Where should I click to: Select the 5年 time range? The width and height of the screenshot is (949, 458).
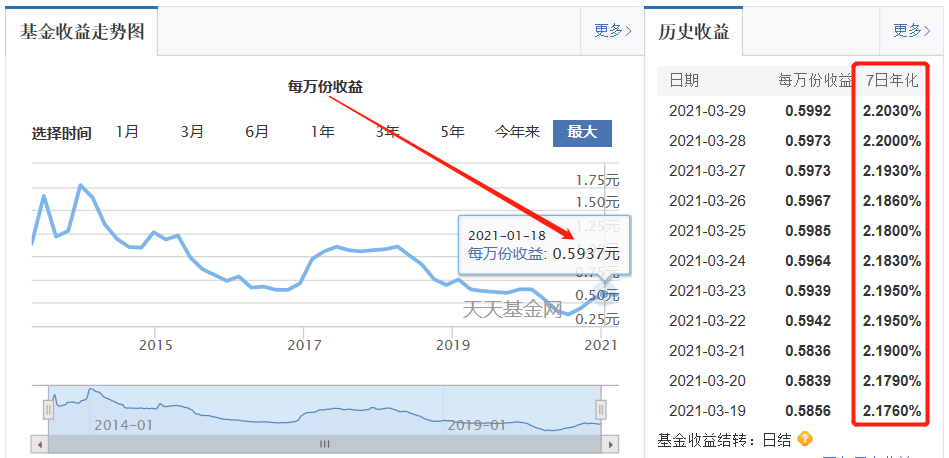click(x=453, y=132)
